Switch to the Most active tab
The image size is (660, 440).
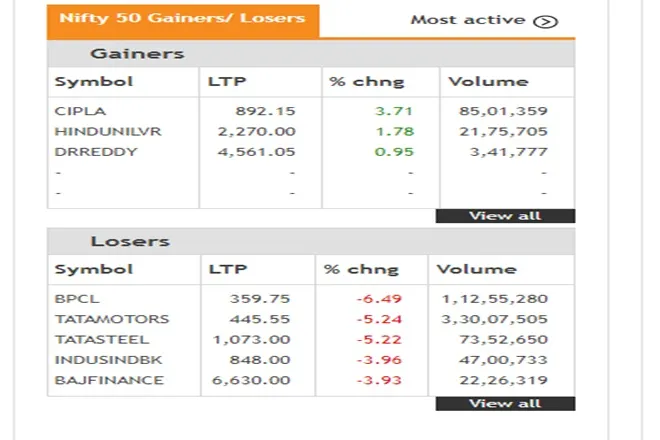point(484,20)
